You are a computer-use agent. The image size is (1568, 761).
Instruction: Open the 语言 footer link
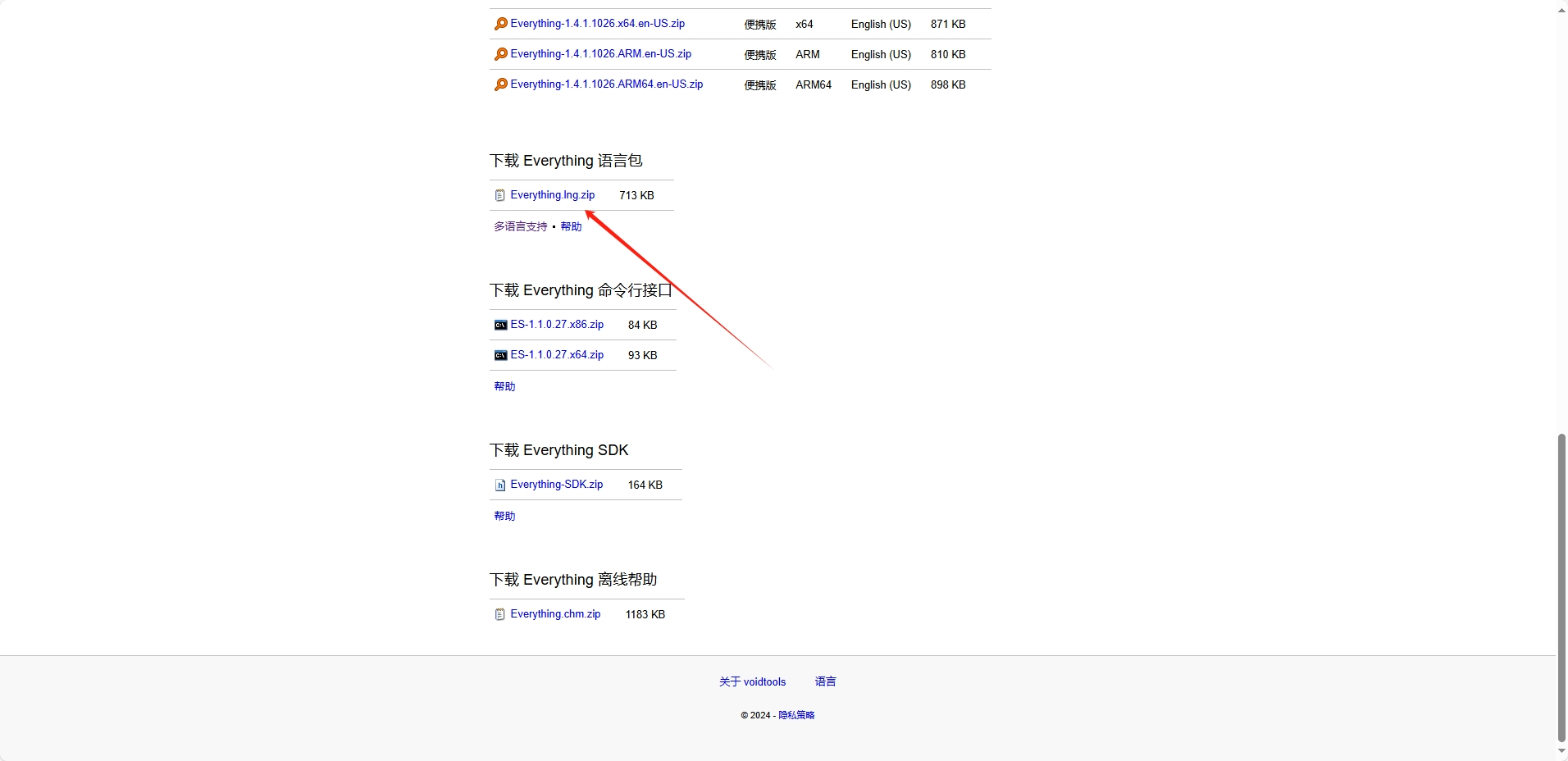pos(825,681)
